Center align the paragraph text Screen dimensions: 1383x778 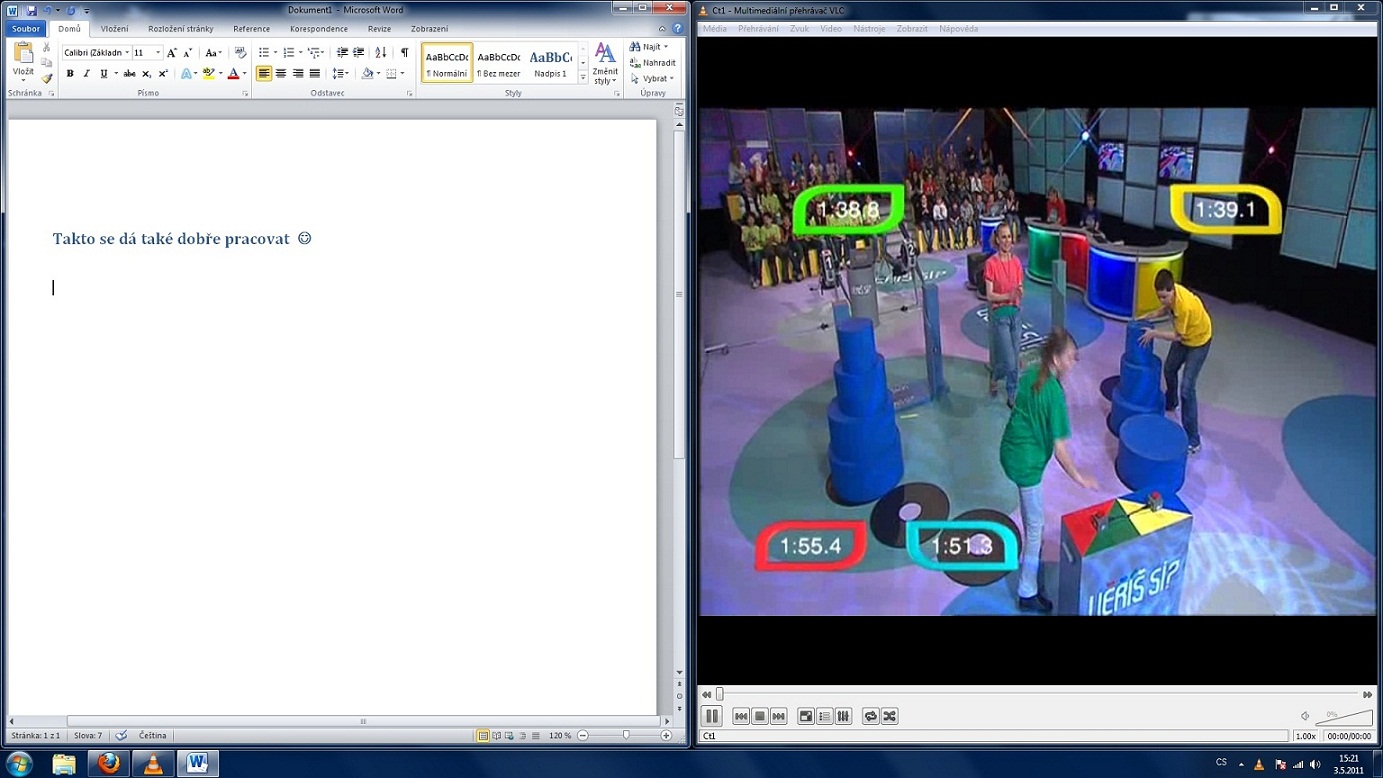[281, 74]
